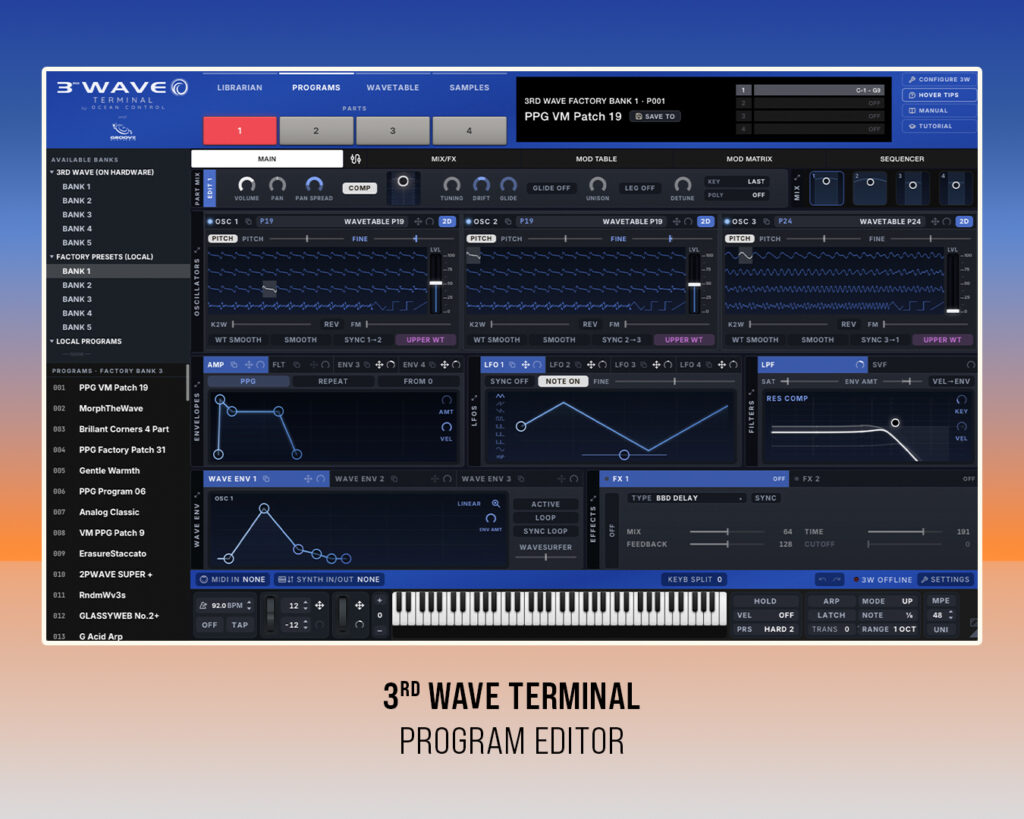Screen dimensions: 1024x819
Task: Collapse the 3RD WAVE (ON HARDWARE) bank tree
Action: [52, 172]
